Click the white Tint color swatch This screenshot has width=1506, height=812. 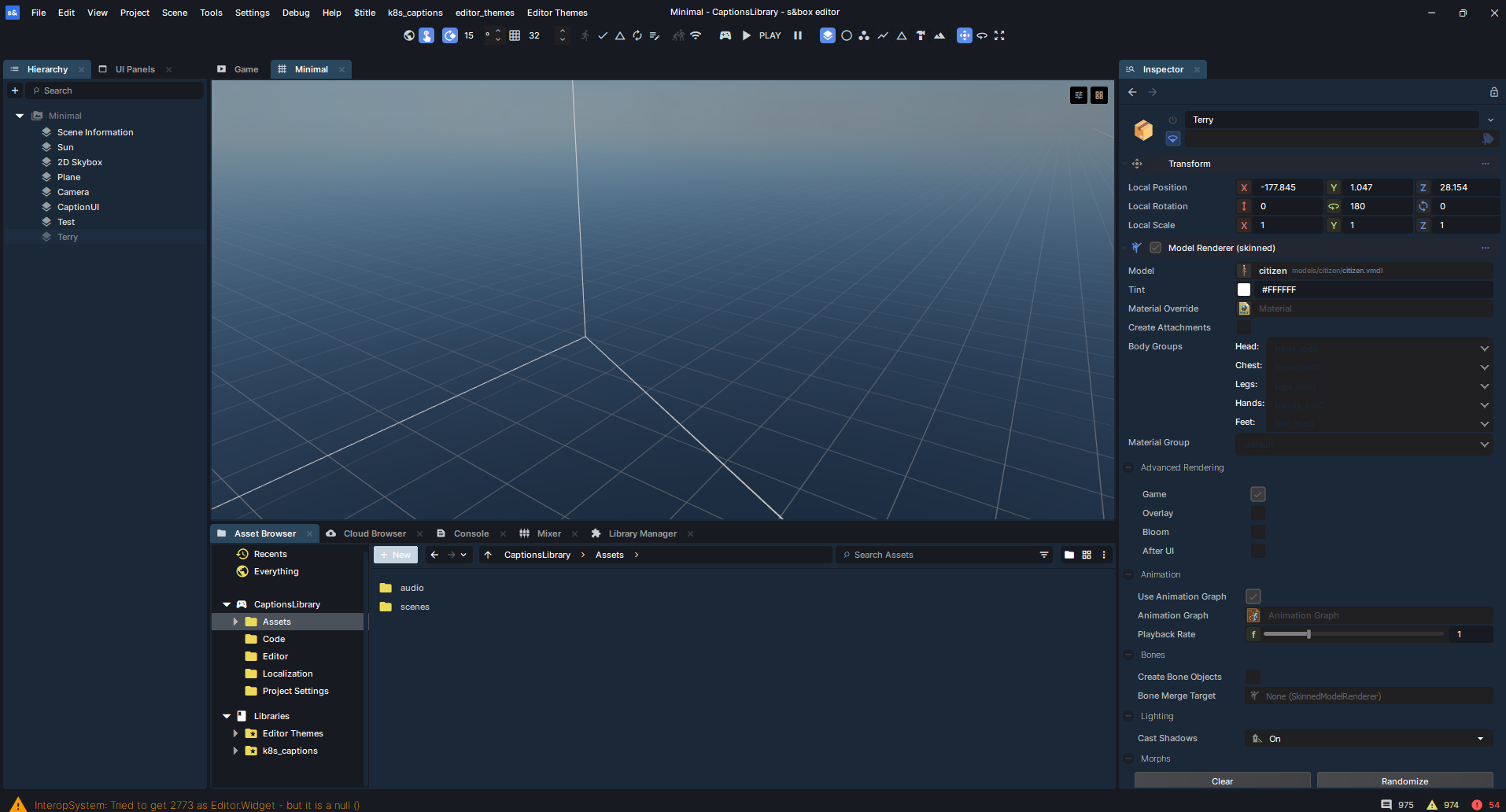click(x=1244, y=290)
